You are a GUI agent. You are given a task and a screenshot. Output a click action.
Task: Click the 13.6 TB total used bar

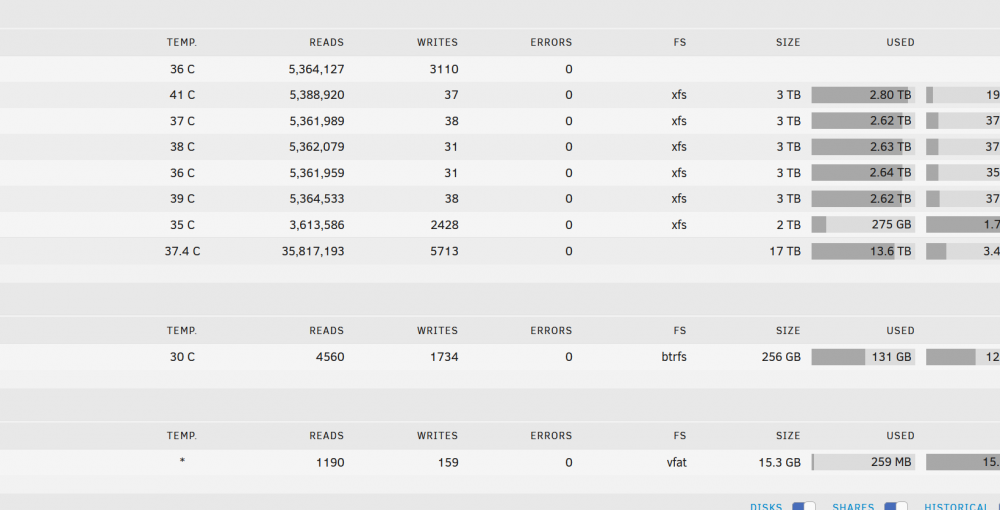pyautogui.click(x=863, y=251)
